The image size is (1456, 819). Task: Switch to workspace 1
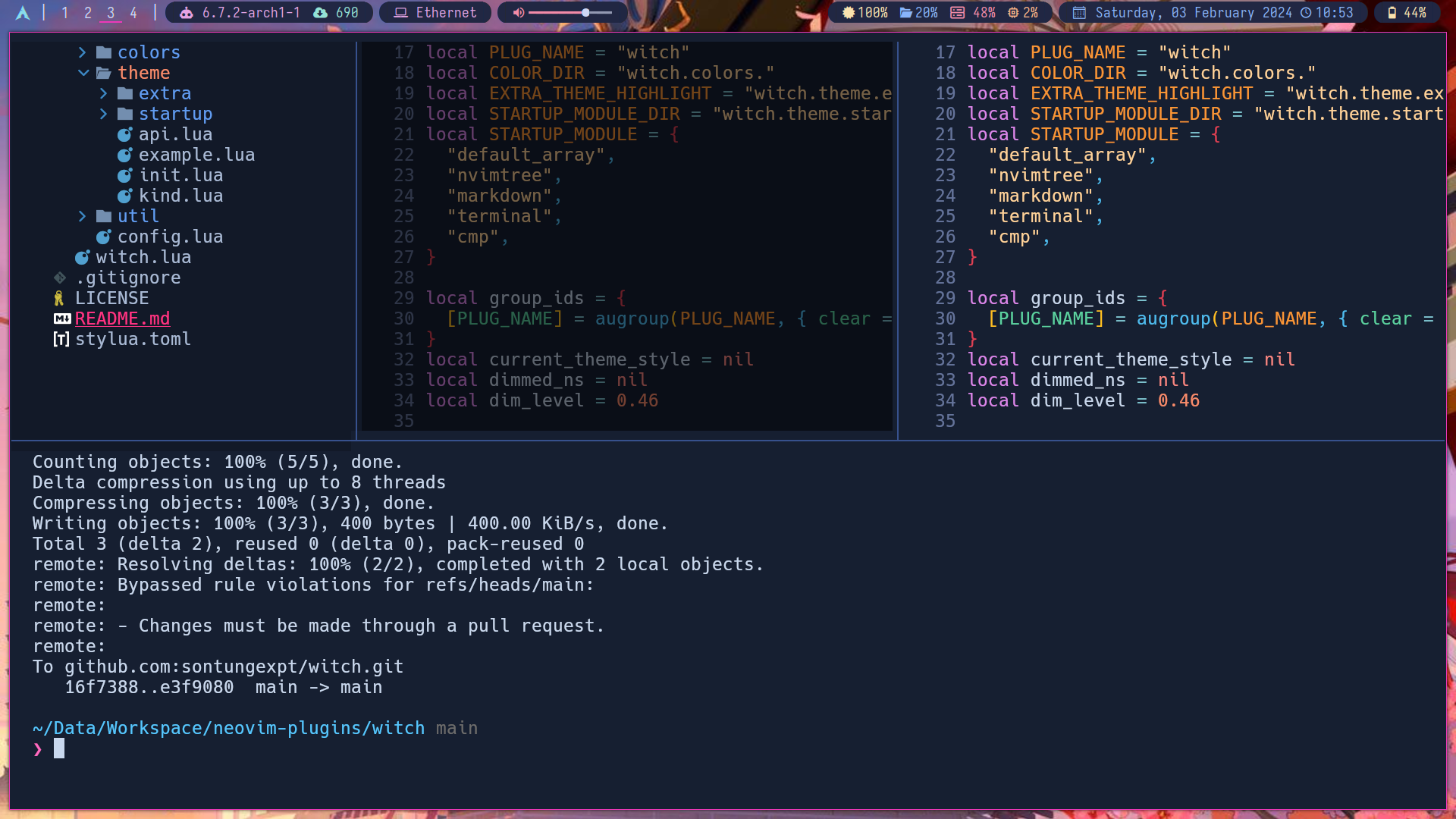click(x=65, y=13)
